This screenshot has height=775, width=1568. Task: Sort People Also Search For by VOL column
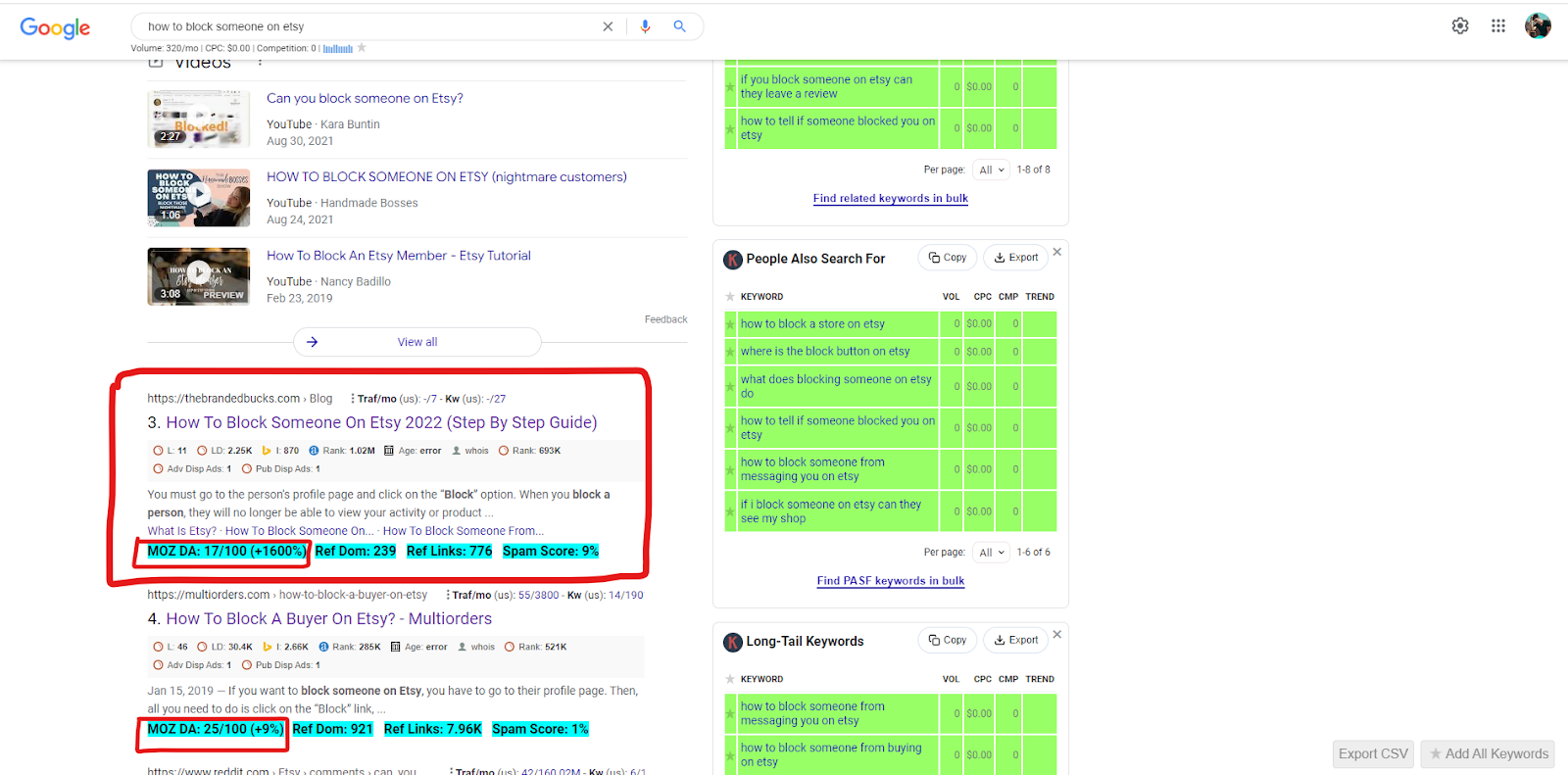pyautogui.click(x=951, y=297)
